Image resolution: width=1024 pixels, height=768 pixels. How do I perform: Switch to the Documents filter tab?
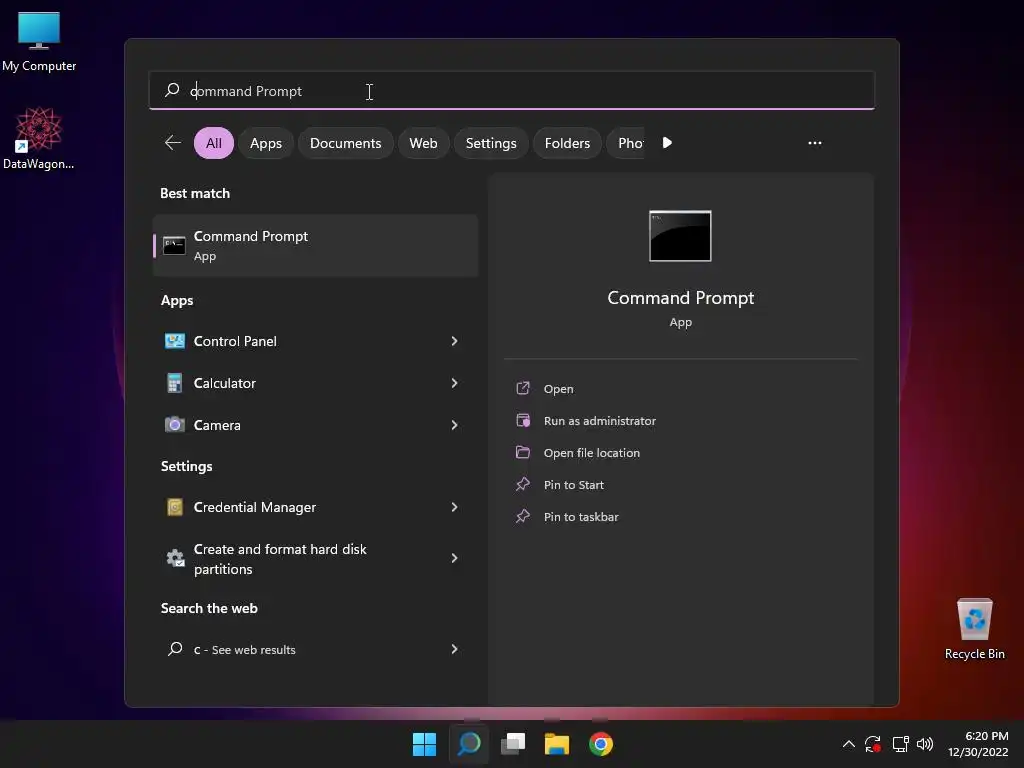click(x=345, y=143)
